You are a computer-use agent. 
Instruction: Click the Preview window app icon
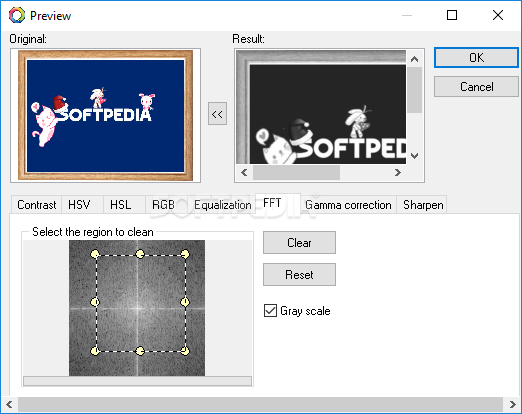click(17, 15)
